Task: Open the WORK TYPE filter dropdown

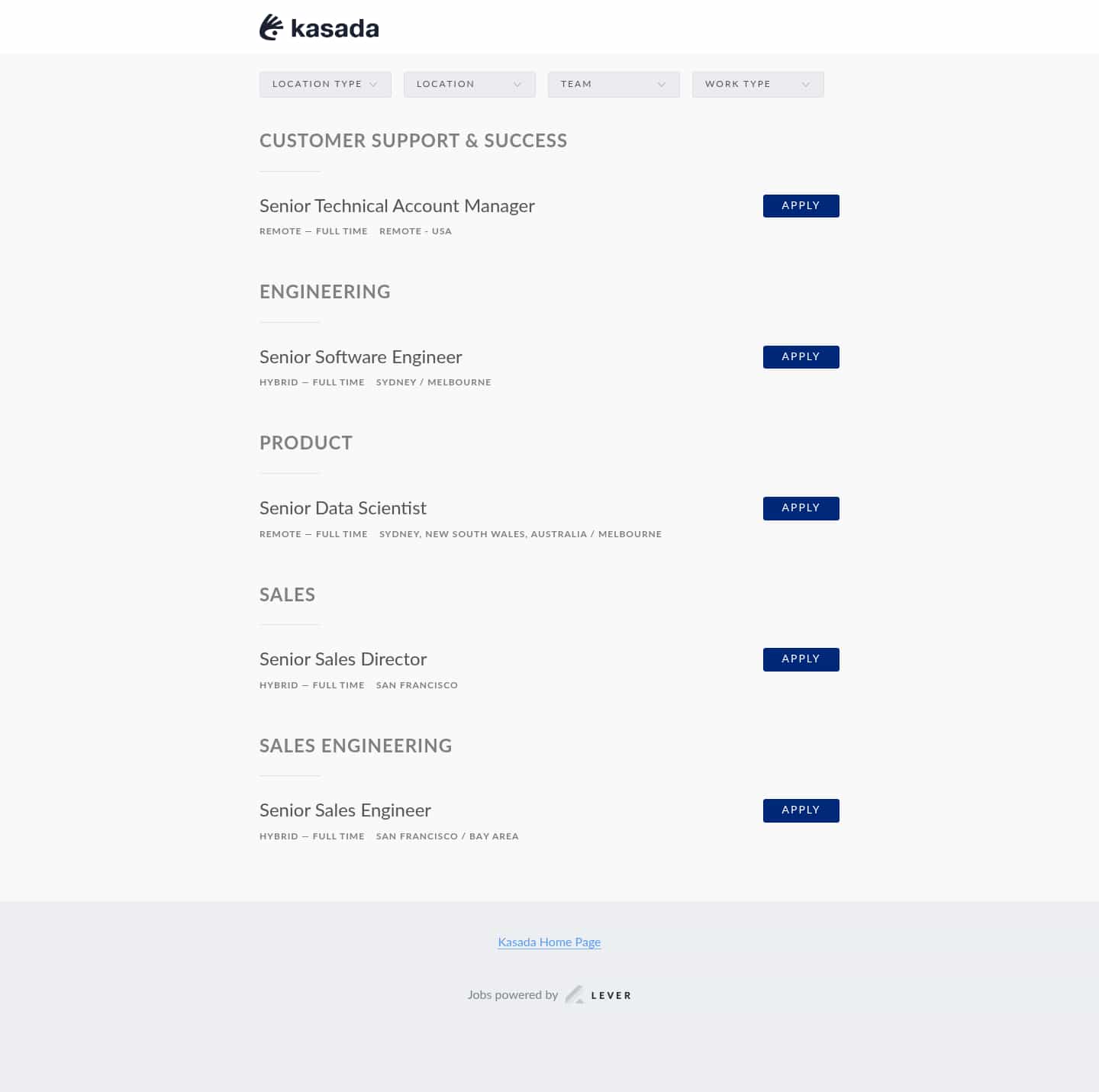Action: [x=757, y=84]
